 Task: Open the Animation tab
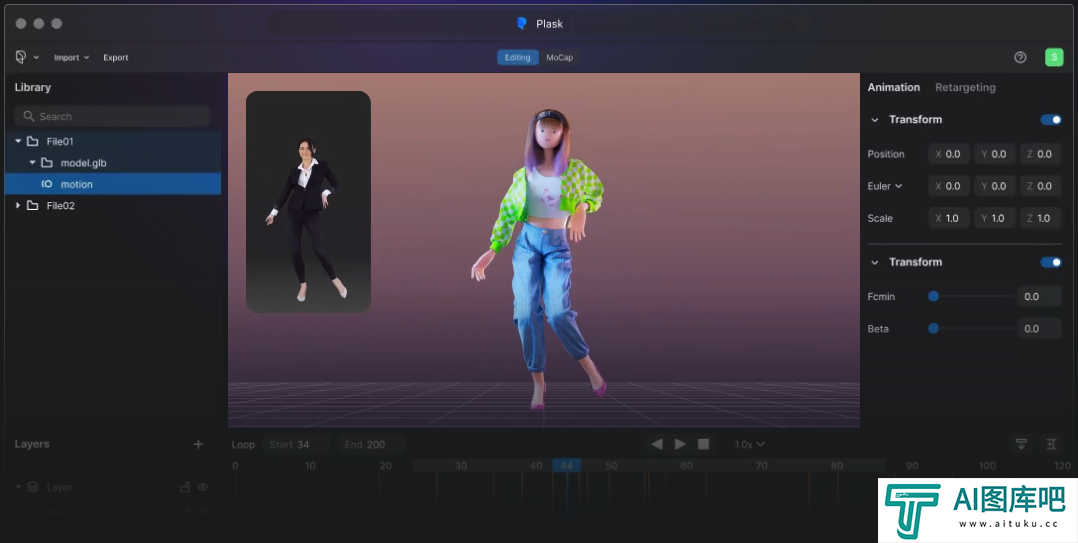(893, 87)
